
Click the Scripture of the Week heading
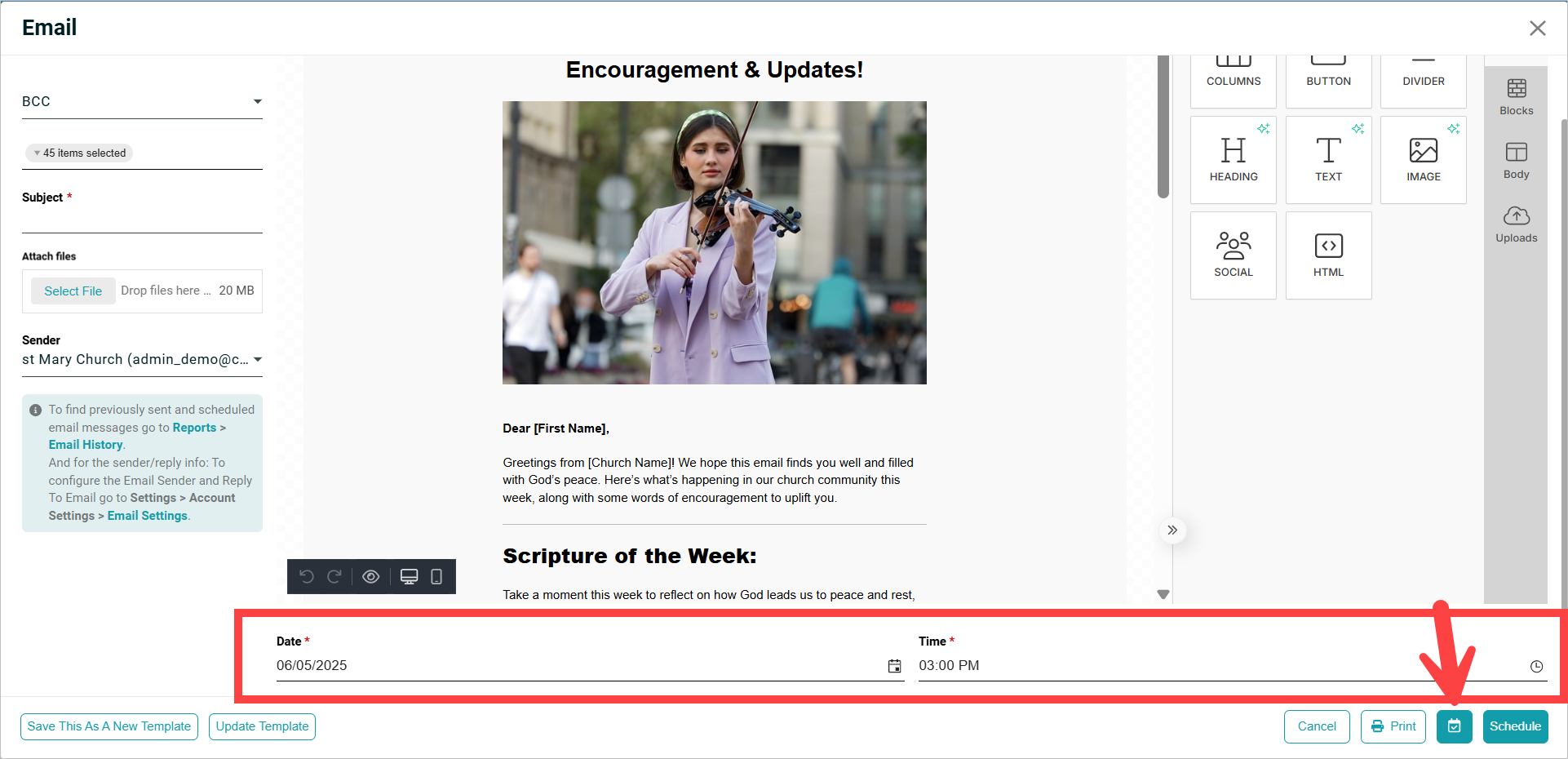630,556
